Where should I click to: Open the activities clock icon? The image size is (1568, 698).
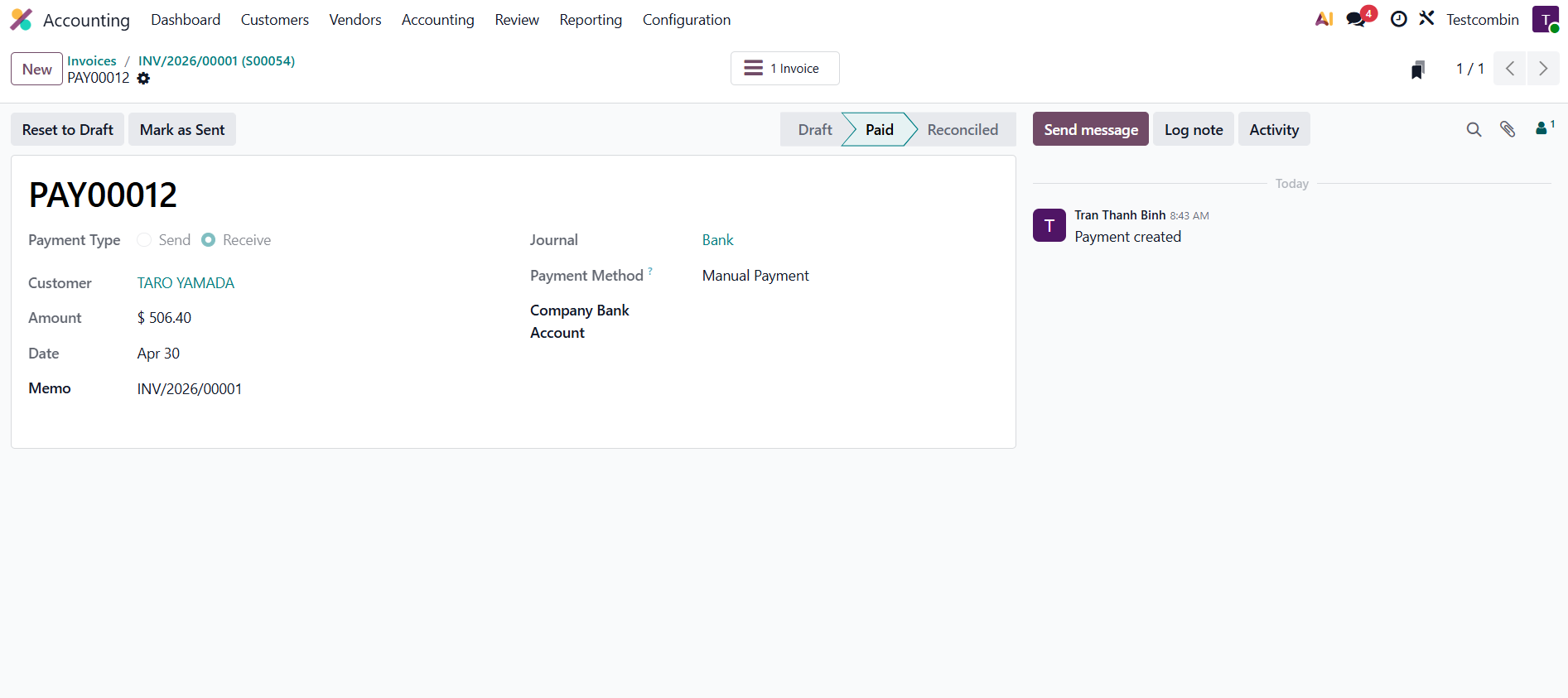(x=1398, y=19)
